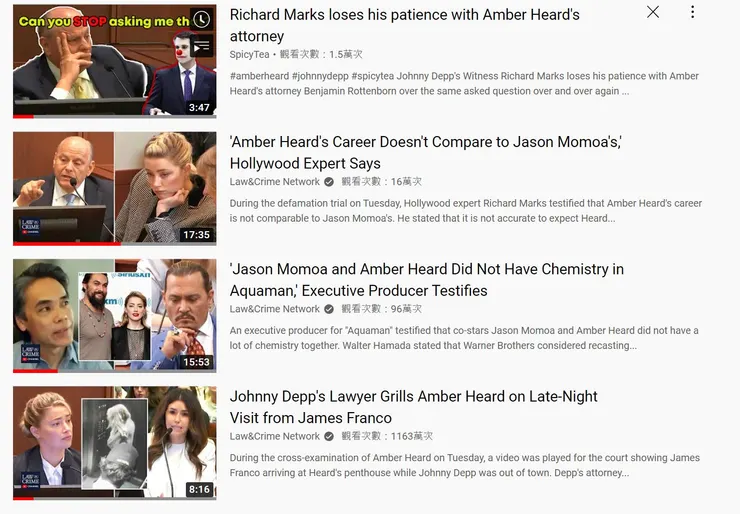Click red progress bar under 17:35 video thumbnail
This screenshot has width=740, height=514.
tap(67, 244)
